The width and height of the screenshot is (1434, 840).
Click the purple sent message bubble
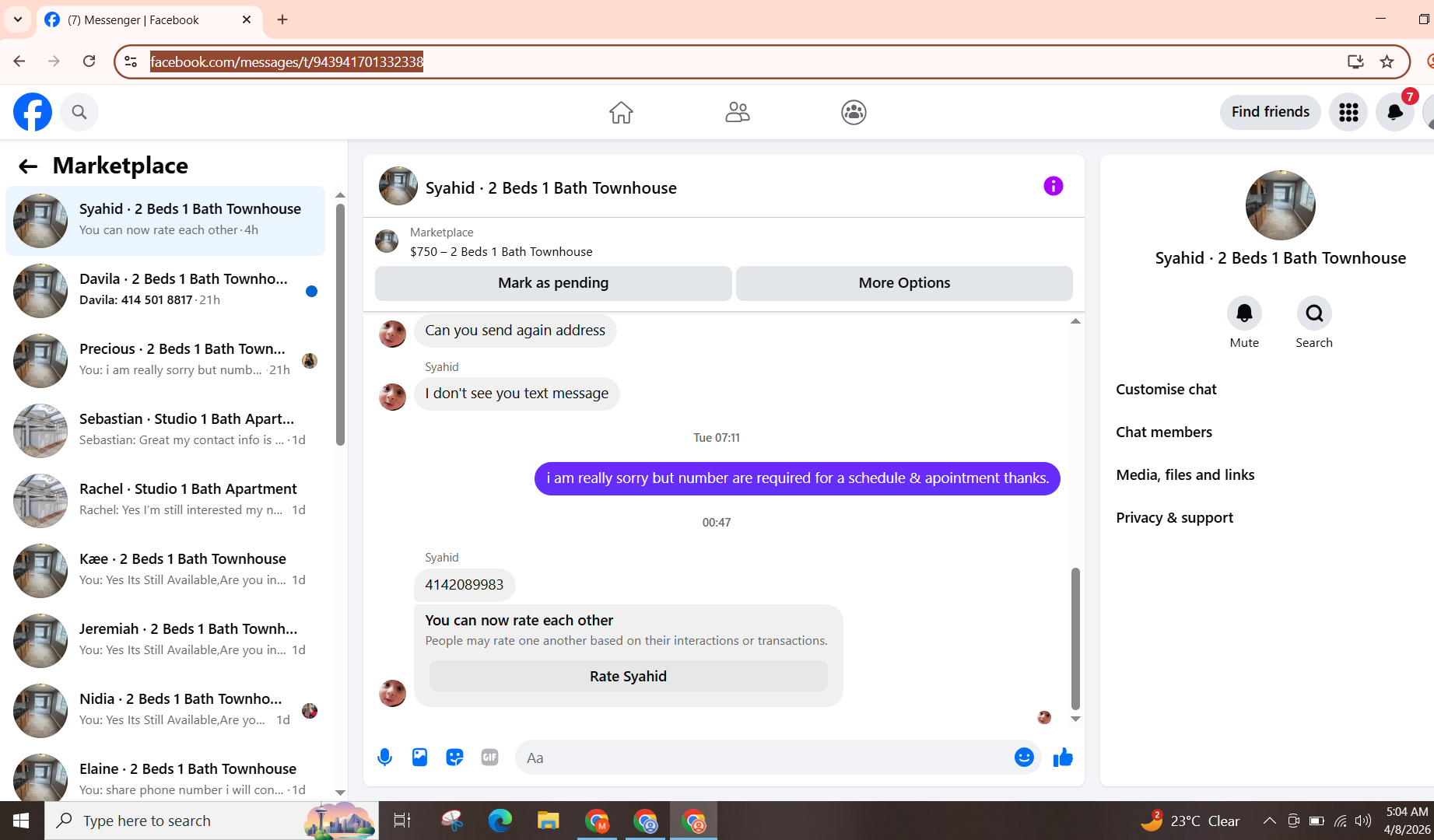[797, 478]
